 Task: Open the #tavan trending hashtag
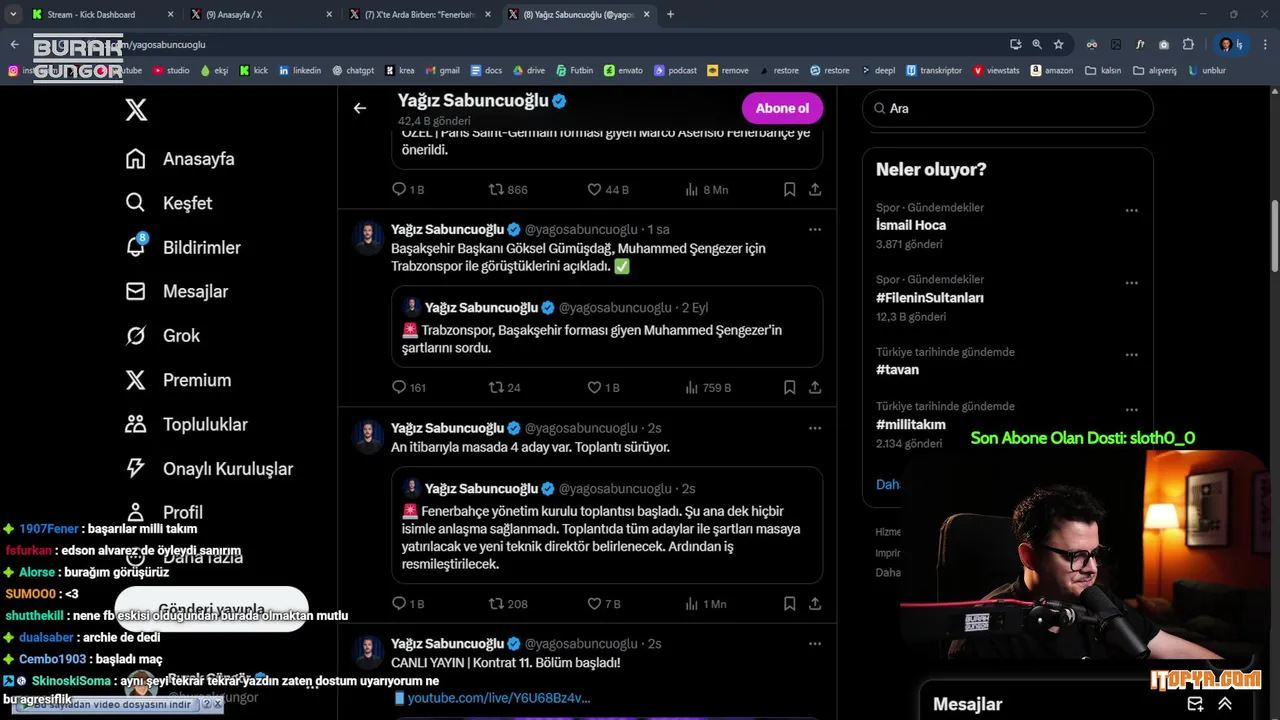pyautogui.click(x=897, y=370)
